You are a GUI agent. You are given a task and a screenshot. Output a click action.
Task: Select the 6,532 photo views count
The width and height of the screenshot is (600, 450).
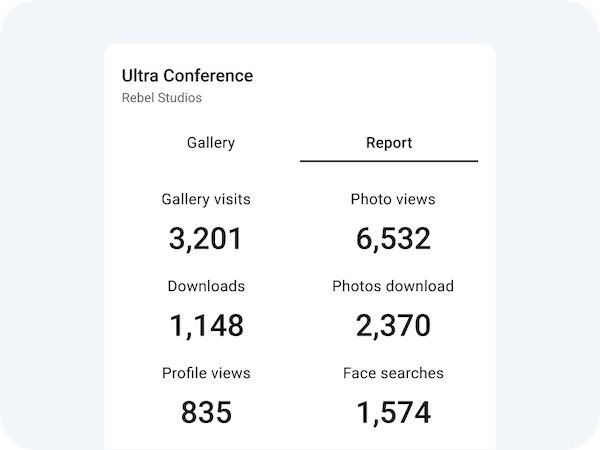click(x=393, y=239)
